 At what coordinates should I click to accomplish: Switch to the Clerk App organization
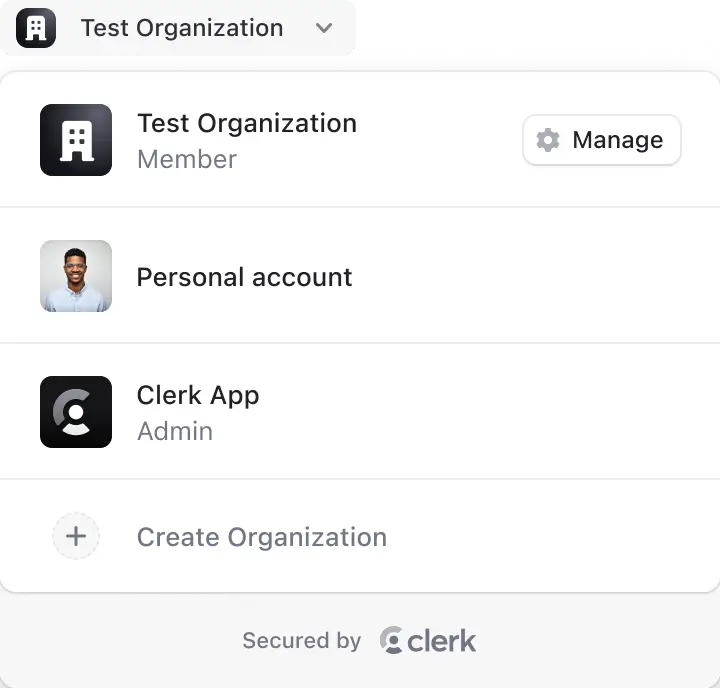click(198, 396)
